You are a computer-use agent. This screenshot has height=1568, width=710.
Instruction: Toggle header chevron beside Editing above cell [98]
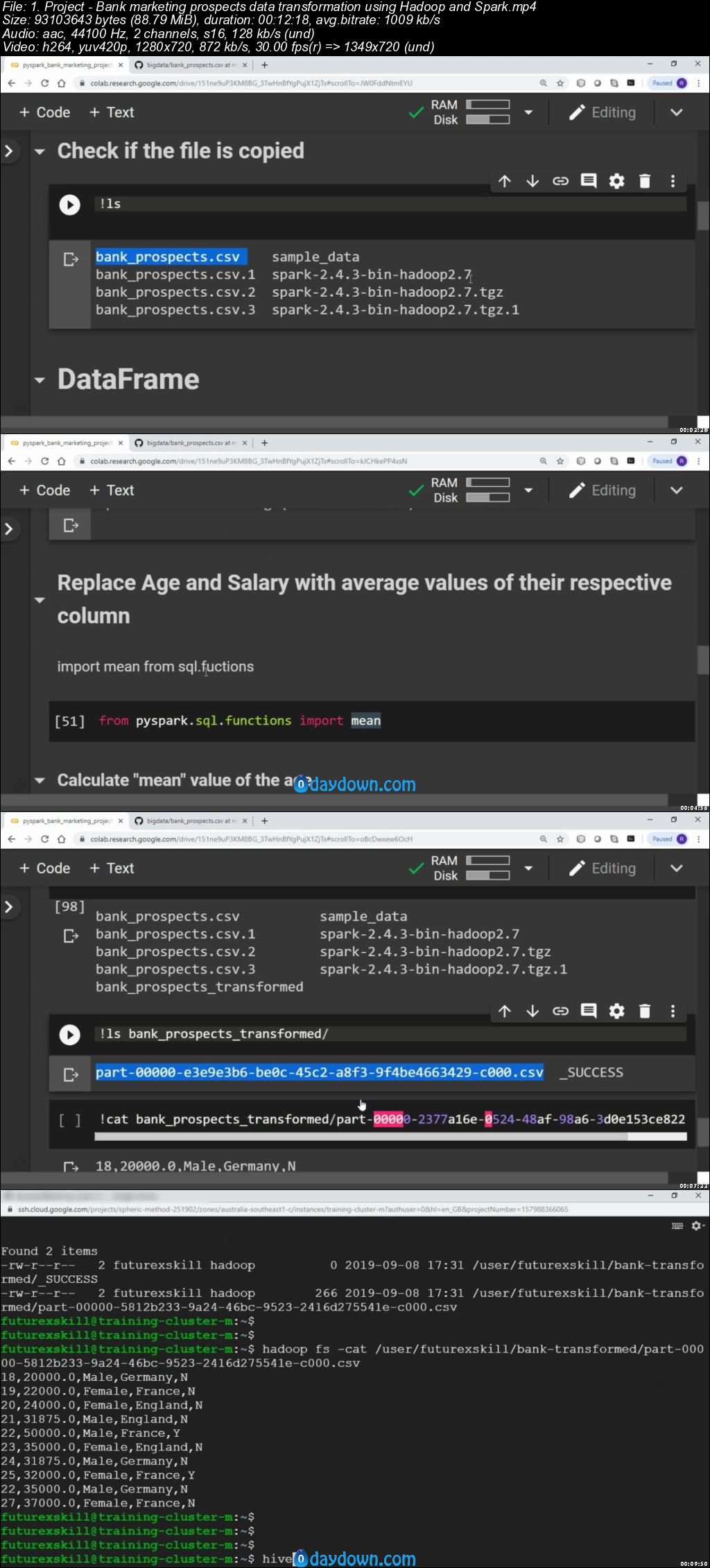(x=677, y=868)
